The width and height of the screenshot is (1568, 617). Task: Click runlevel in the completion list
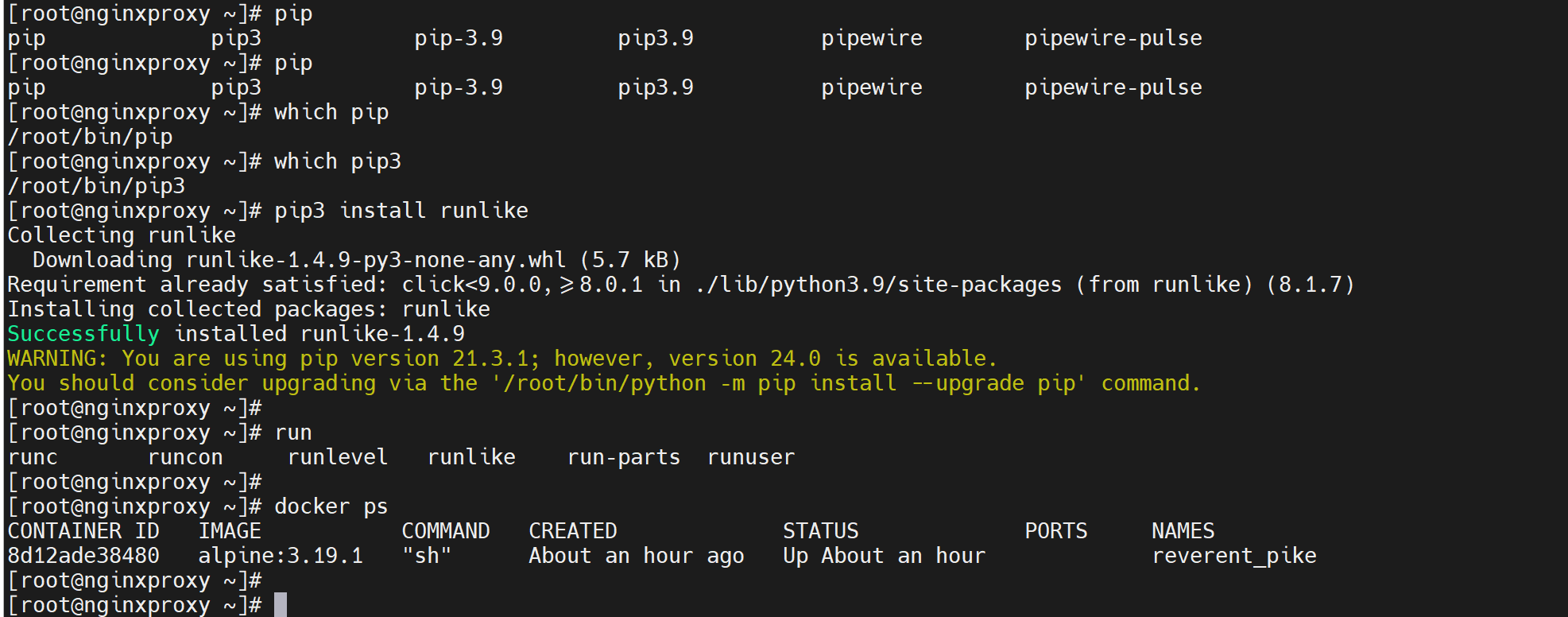[x=337, y=457]
